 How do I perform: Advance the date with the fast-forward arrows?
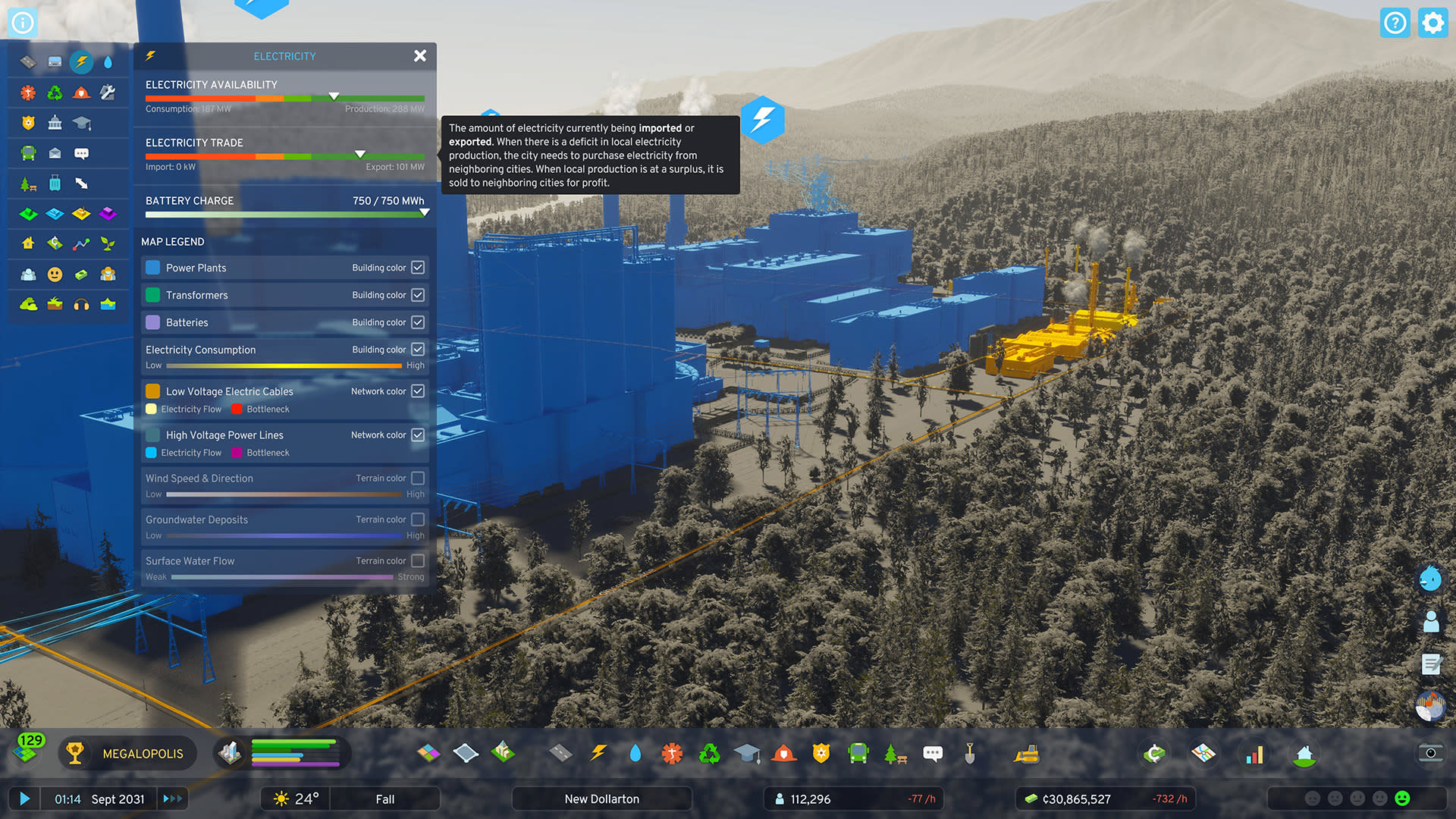(173, 799)
